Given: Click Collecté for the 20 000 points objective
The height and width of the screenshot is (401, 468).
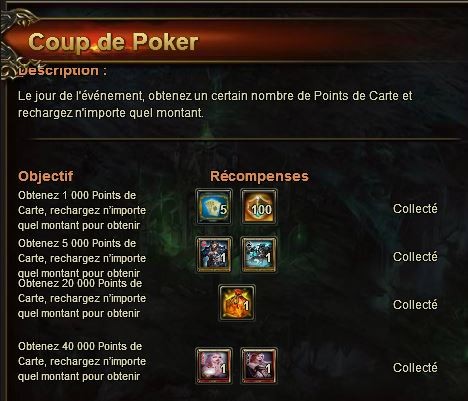Looking at the screenshot, I should point(415,304).
